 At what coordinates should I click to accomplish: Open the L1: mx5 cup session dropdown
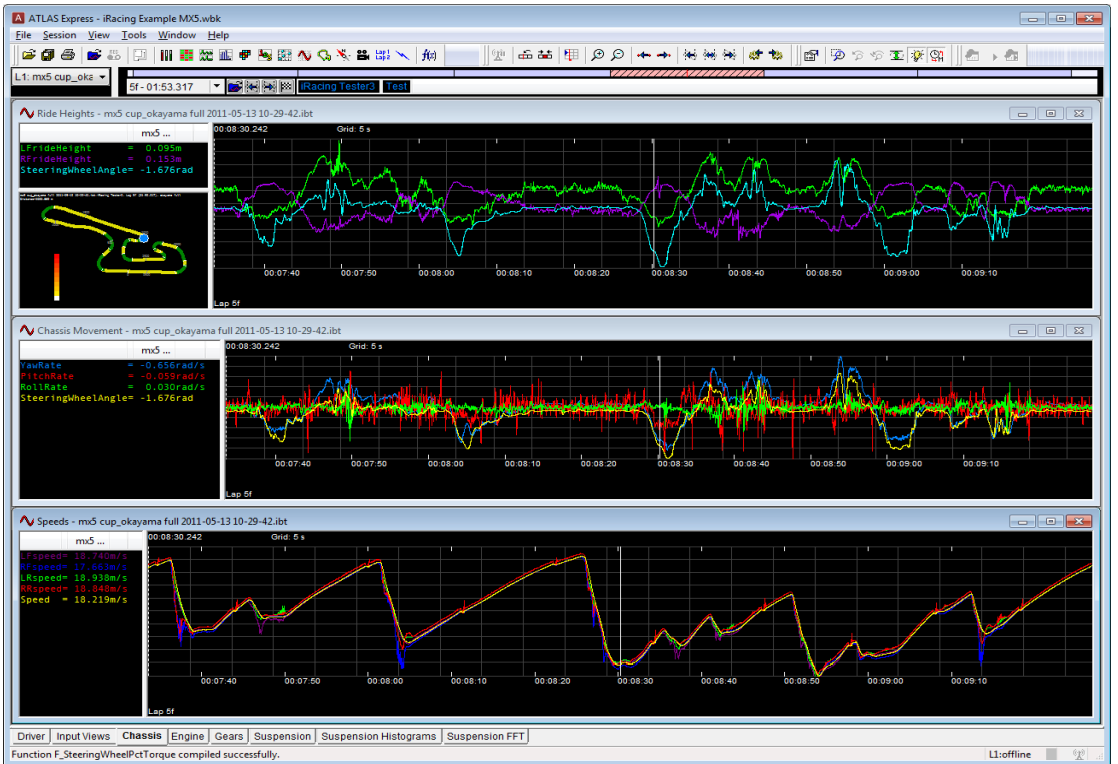click(x=60, y=77)
